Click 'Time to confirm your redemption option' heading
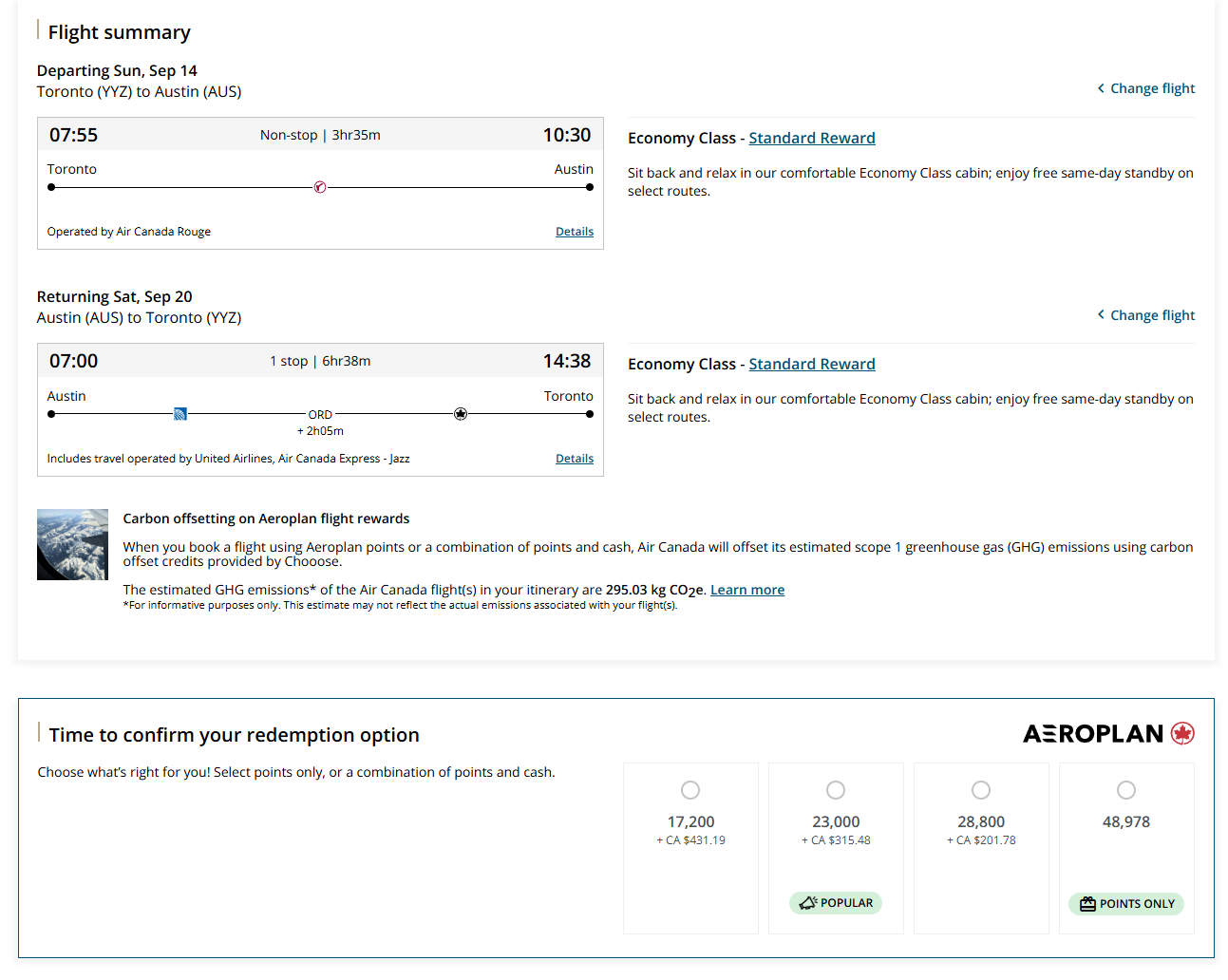This screenshot has width=1228, height=980. pyautogui.click(x=234, y=735)
